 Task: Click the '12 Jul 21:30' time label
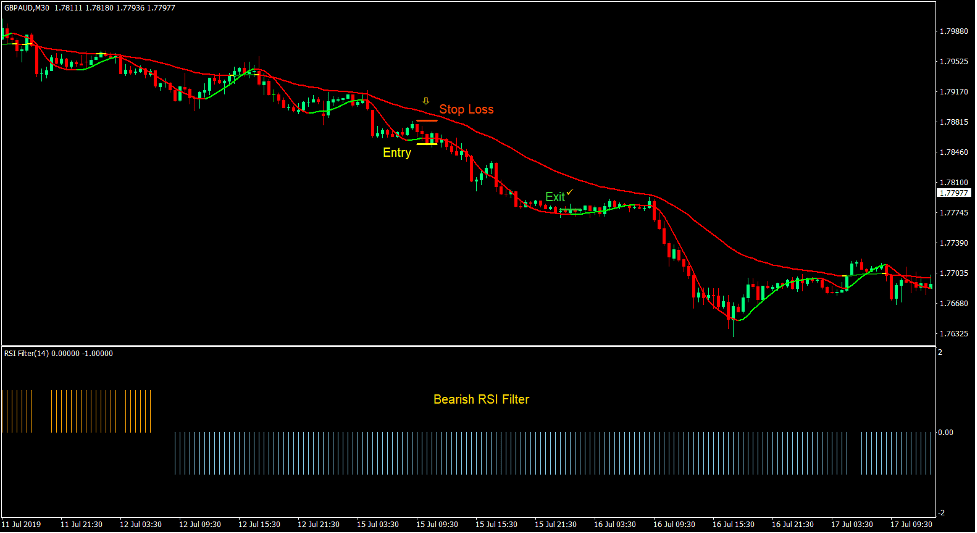tap(318, 524)
